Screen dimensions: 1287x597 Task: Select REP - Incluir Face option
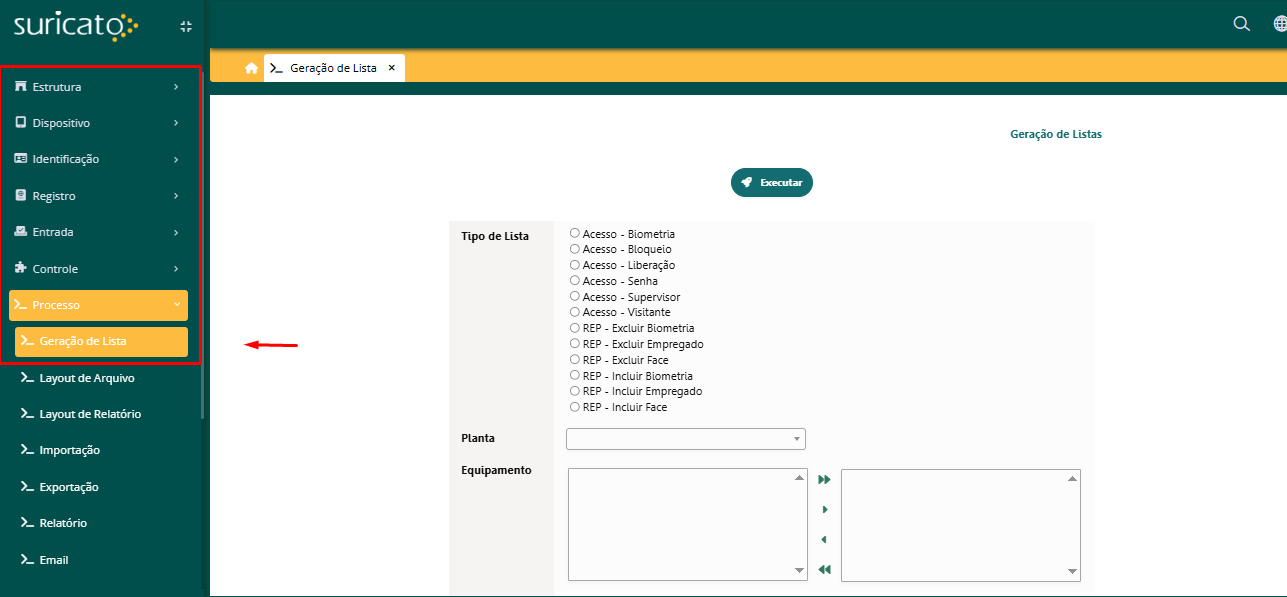click(575, 407)
